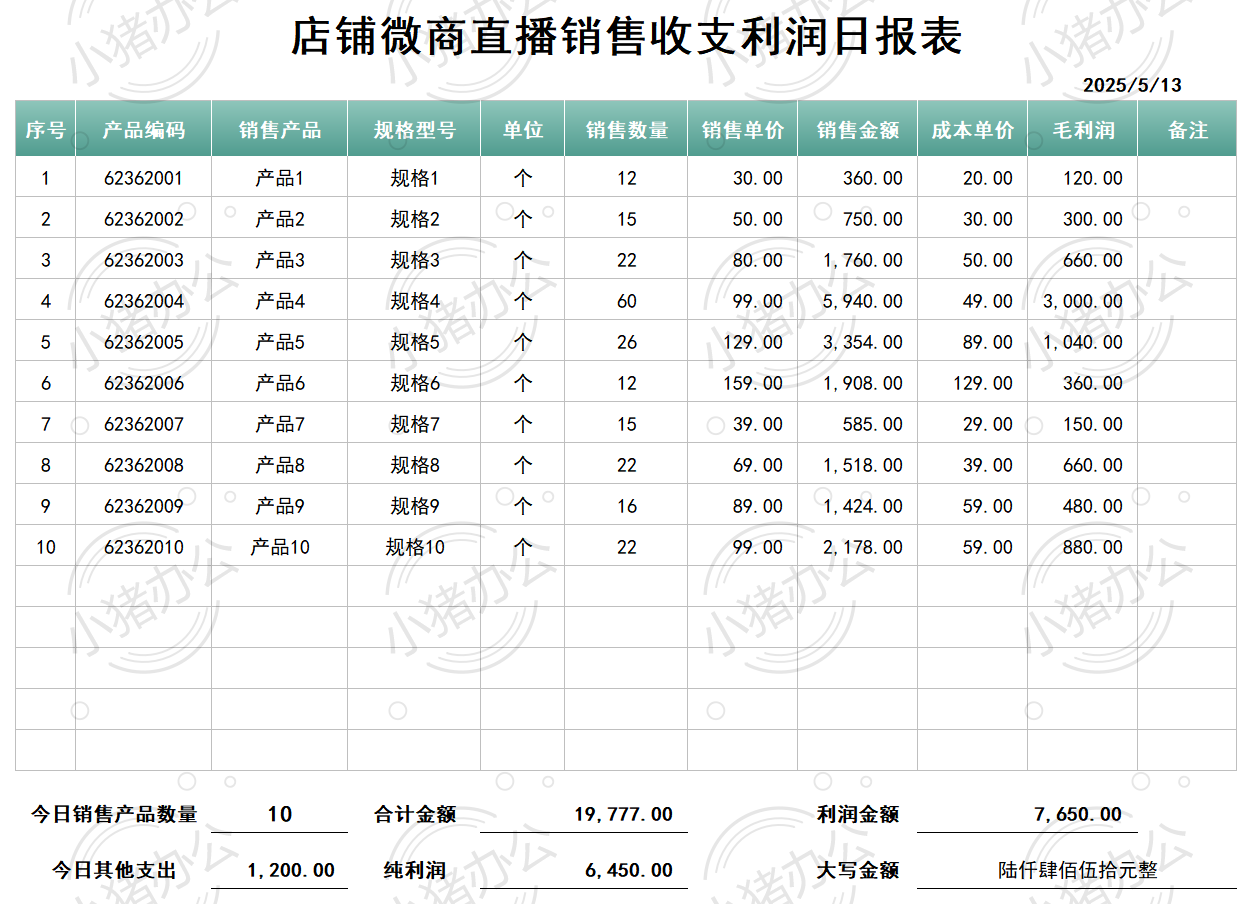Click sales amount cell 1,908.00
Image resolution: width=1252 pixels, height=904 pixels.
tap(858, 383)
